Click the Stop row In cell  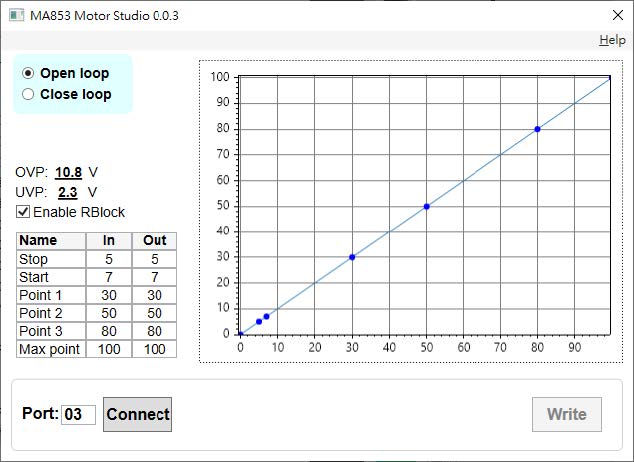click(109, 259)
